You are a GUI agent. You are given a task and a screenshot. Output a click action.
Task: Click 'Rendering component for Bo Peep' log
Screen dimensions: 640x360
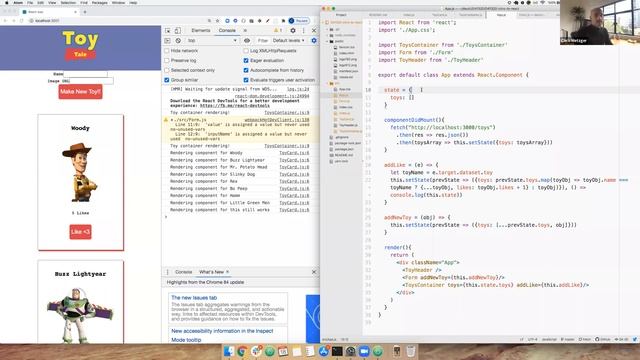[209, 189]
